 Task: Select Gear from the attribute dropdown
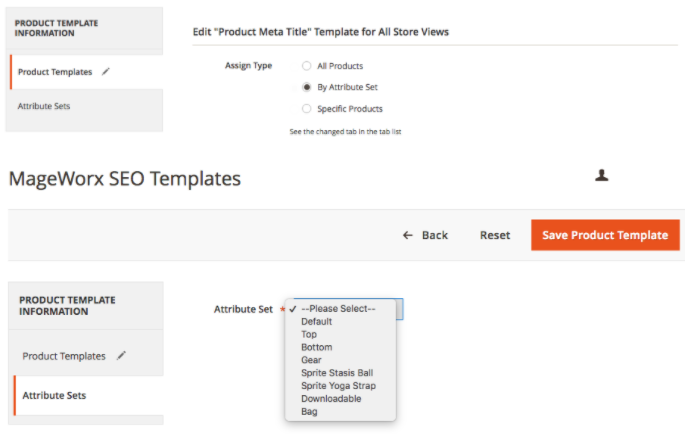pyautogui.click(x=311, y=360)
